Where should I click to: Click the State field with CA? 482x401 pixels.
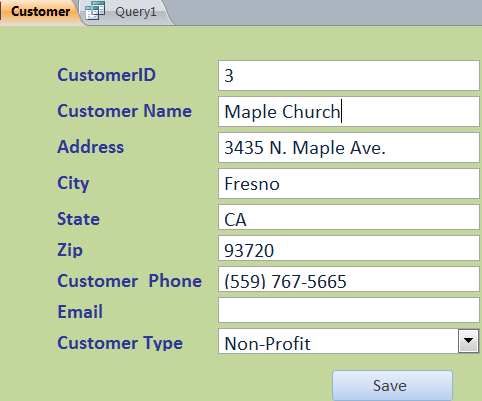[x=349, y=217]
